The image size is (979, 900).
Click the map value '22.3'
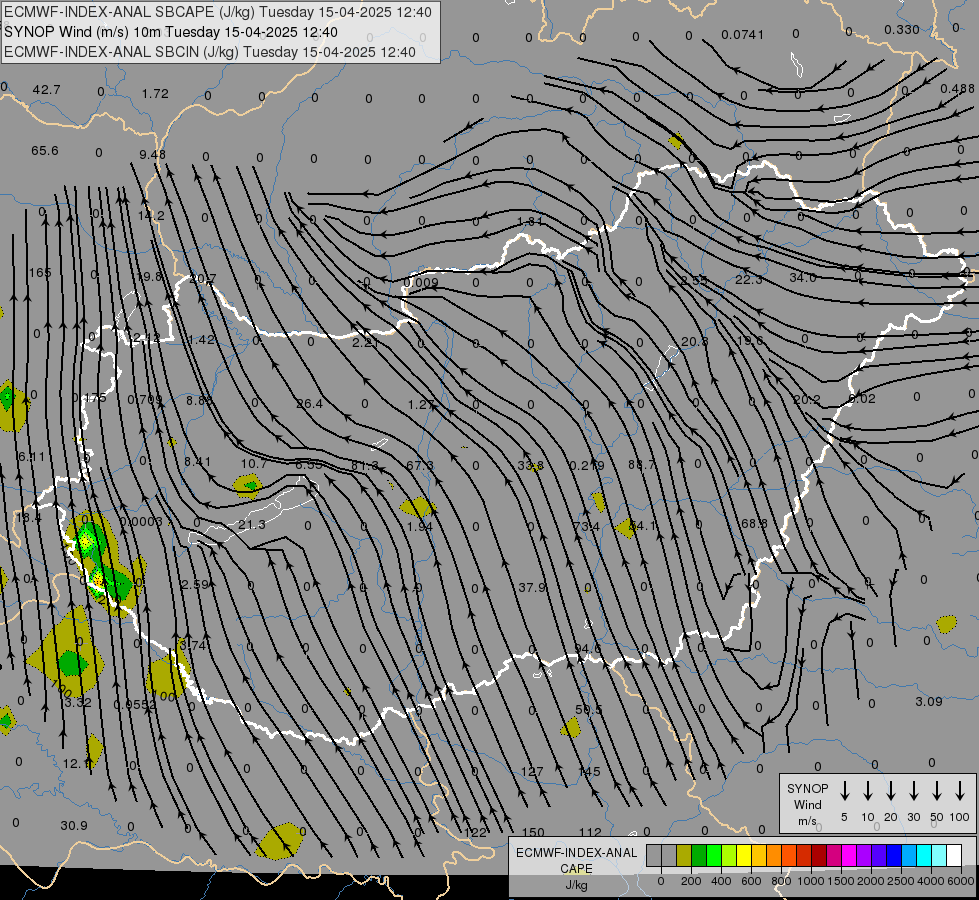click(x=748, y=279)
